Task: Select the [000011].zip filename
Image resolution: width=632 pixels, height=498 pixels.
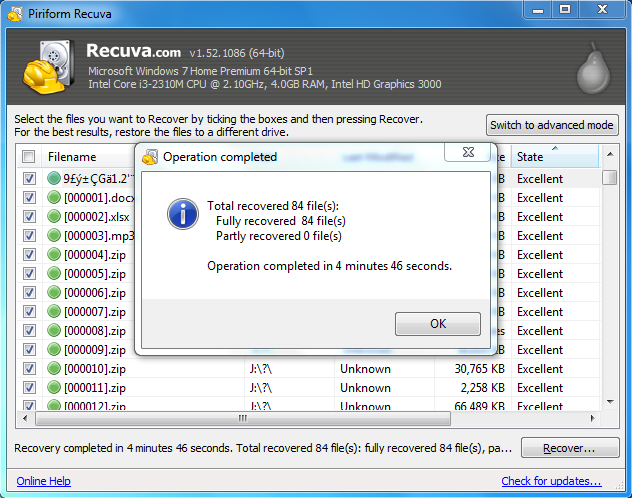Action: click(x=95, y=388)
